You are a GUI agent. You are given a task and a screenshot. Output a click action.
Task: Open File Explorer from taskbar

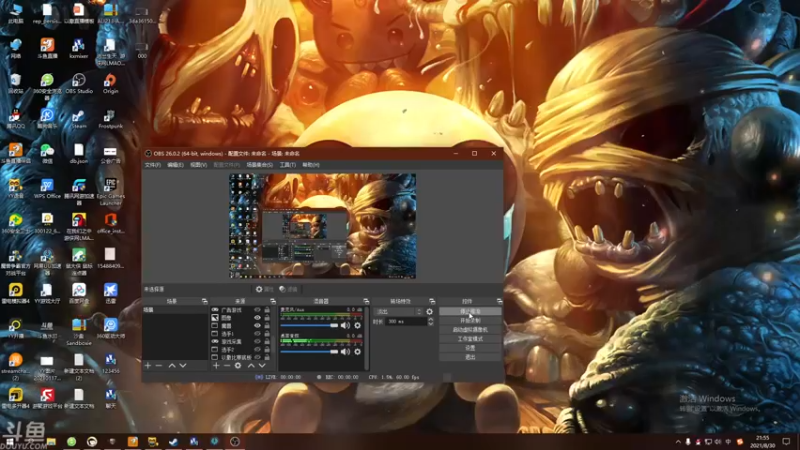(51, 441)
